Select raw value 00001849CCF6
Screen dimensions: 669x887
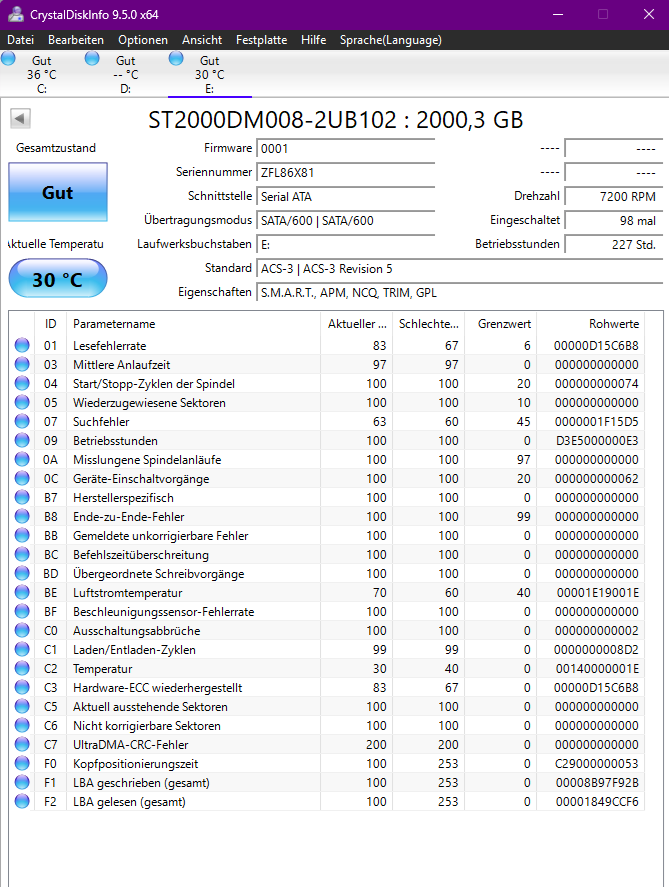[x=597, y=802]
